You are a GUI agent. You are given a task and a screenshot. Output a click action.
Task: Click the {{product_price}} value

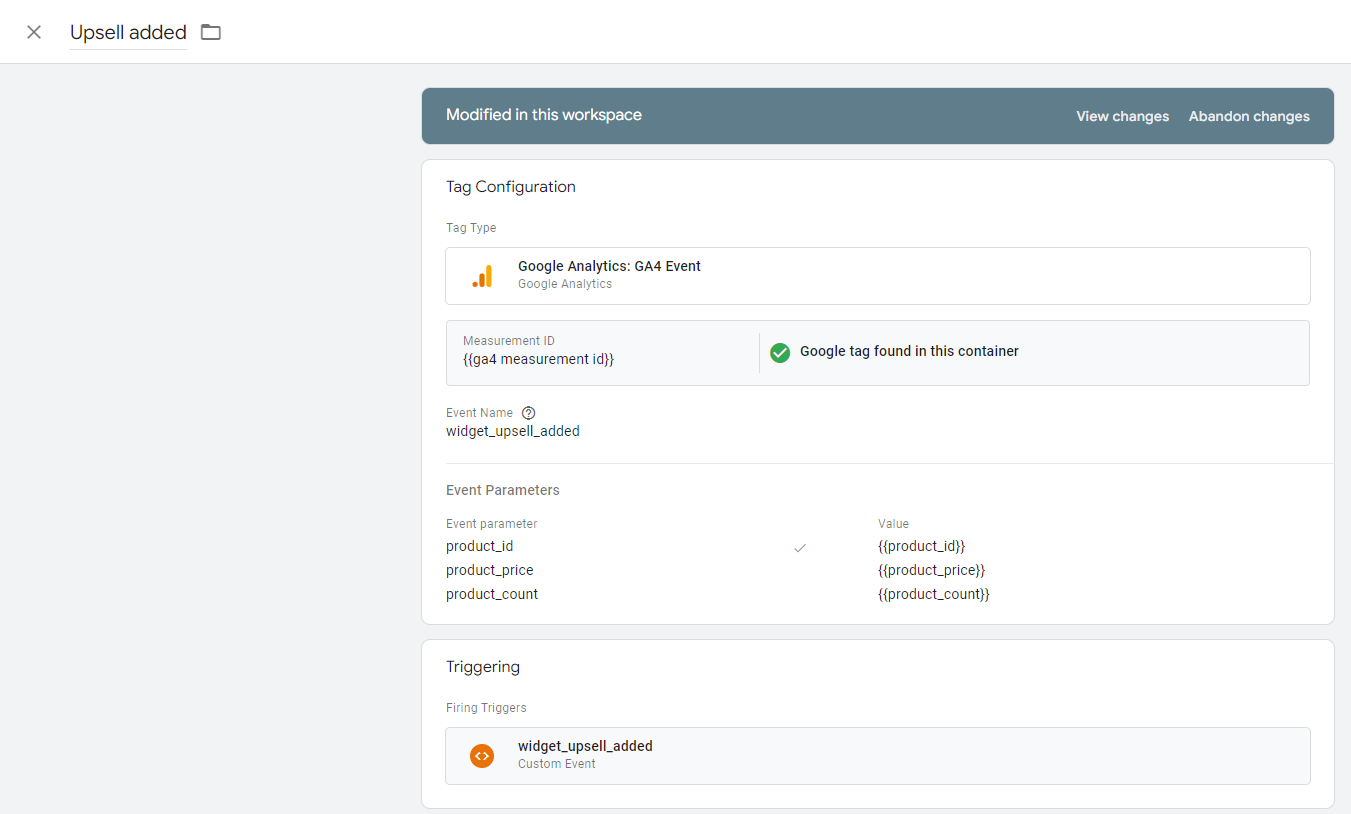click(931, 570)
